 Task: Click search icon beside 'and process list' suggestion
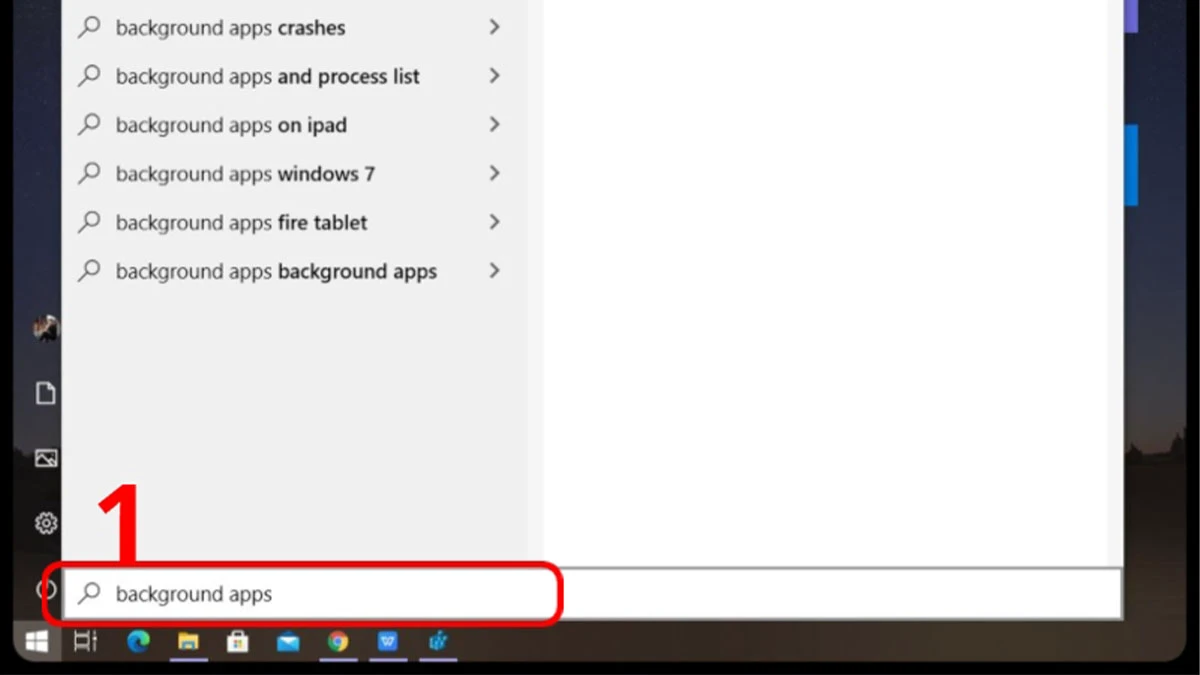tap(90, 75)
